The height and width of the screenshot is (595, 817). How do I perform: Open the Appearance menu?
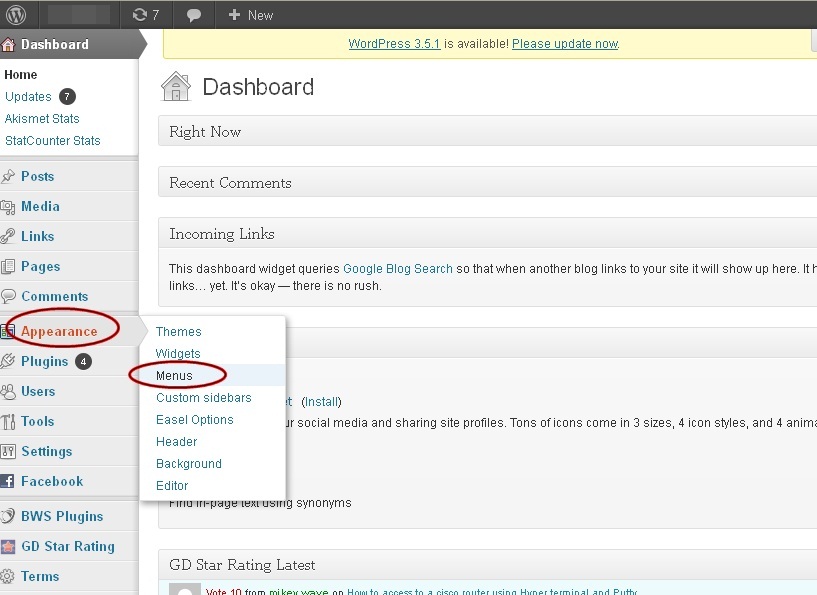pos(59,331)
